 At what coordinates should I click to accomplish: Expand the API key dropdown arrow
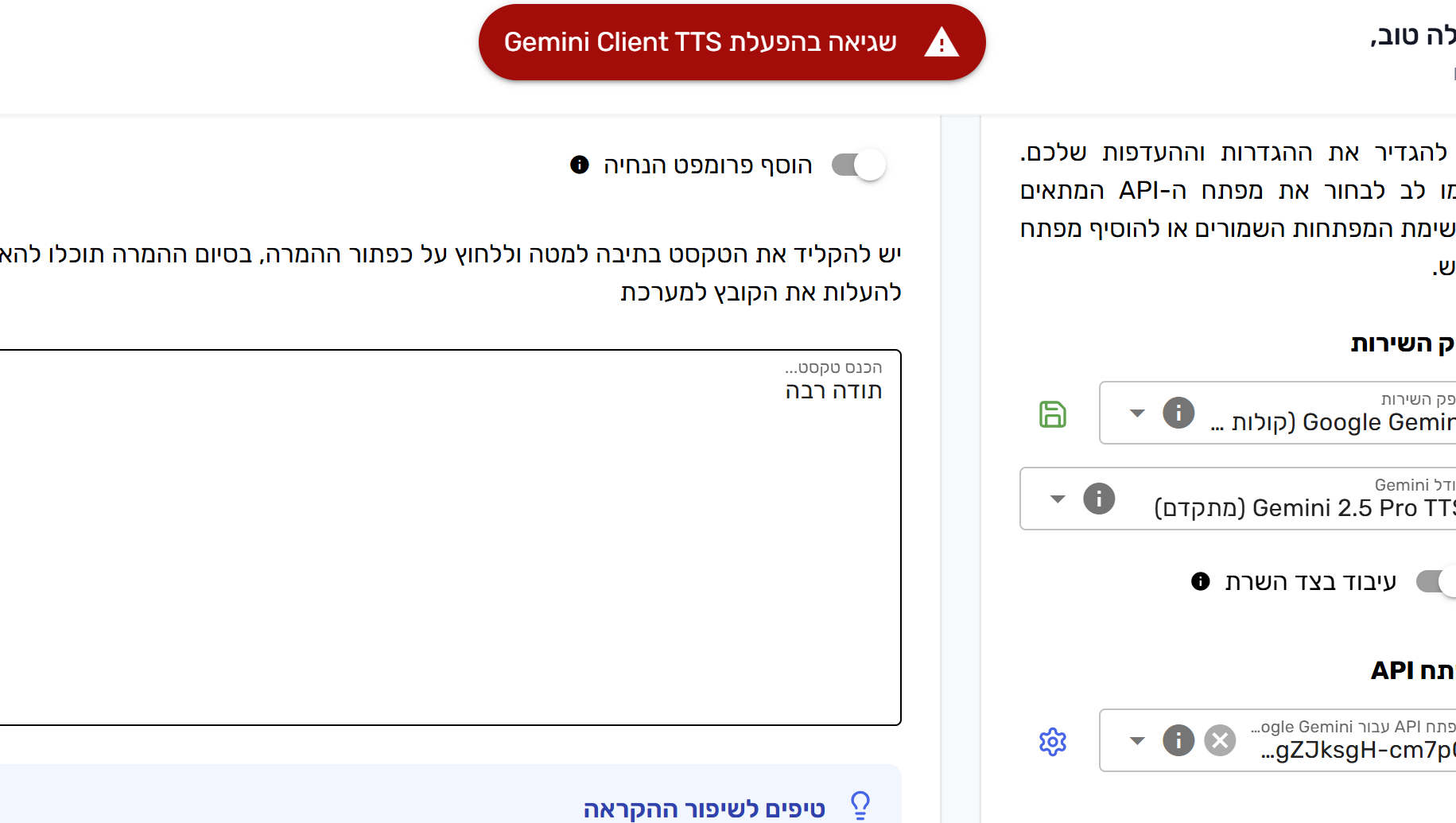pyautogui.click(x=1137, y=740)
